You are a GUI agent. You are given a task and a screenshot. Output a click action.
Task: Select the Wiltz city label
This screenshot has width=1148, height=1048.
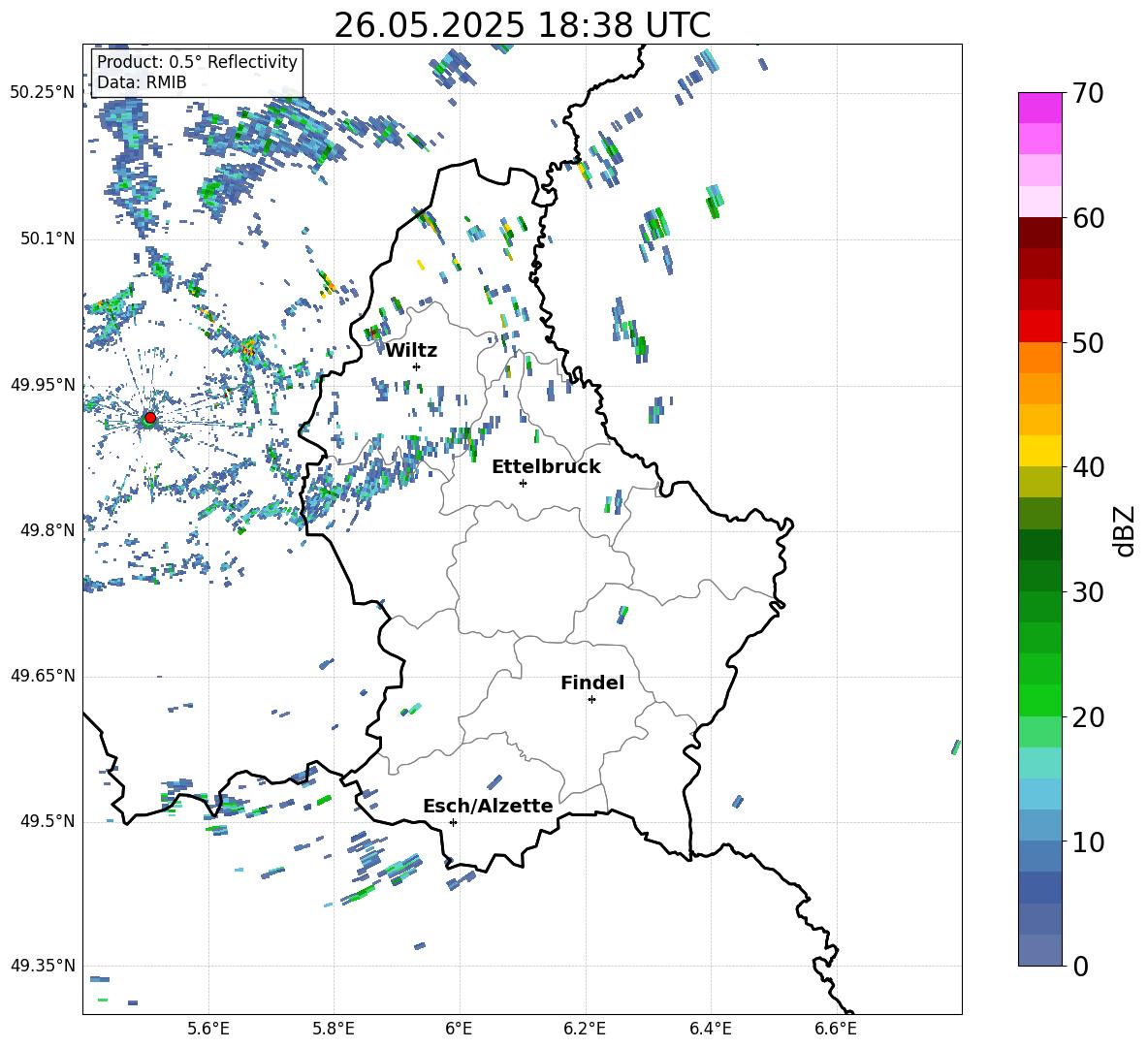click(x=411, y=351)
